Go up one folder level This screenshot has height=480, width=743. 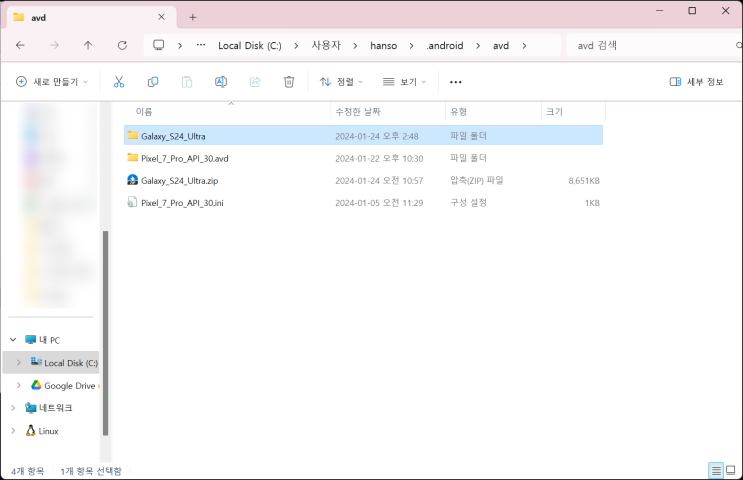point(88,45)
